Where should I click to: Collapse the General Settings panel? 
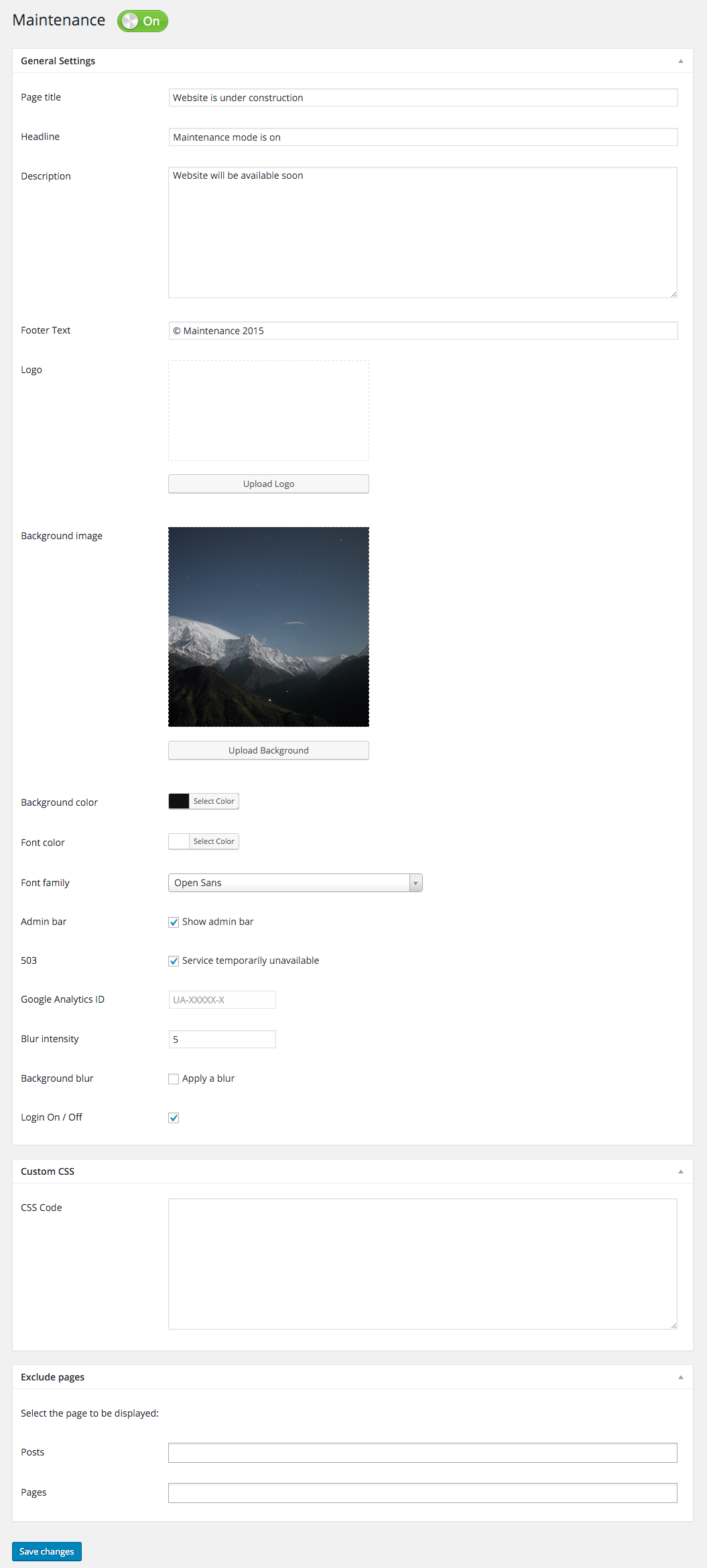[x=680, y=61]
